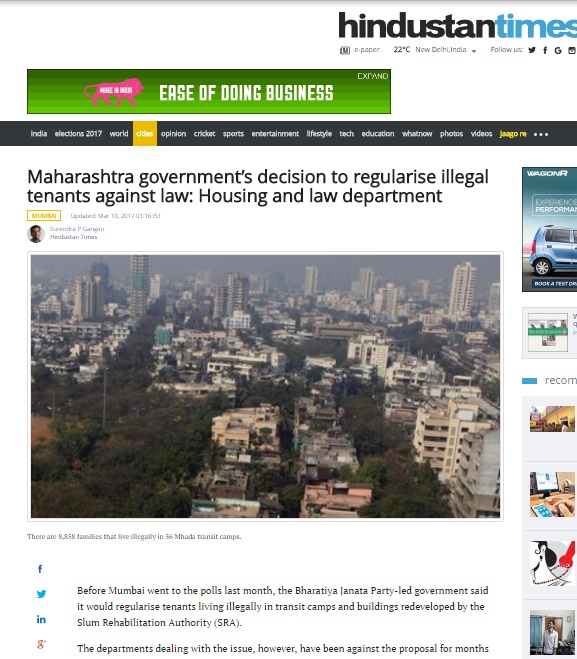Go to the elections 2017 section
Viewport: 577px width, 659px height.
[78, 134]
